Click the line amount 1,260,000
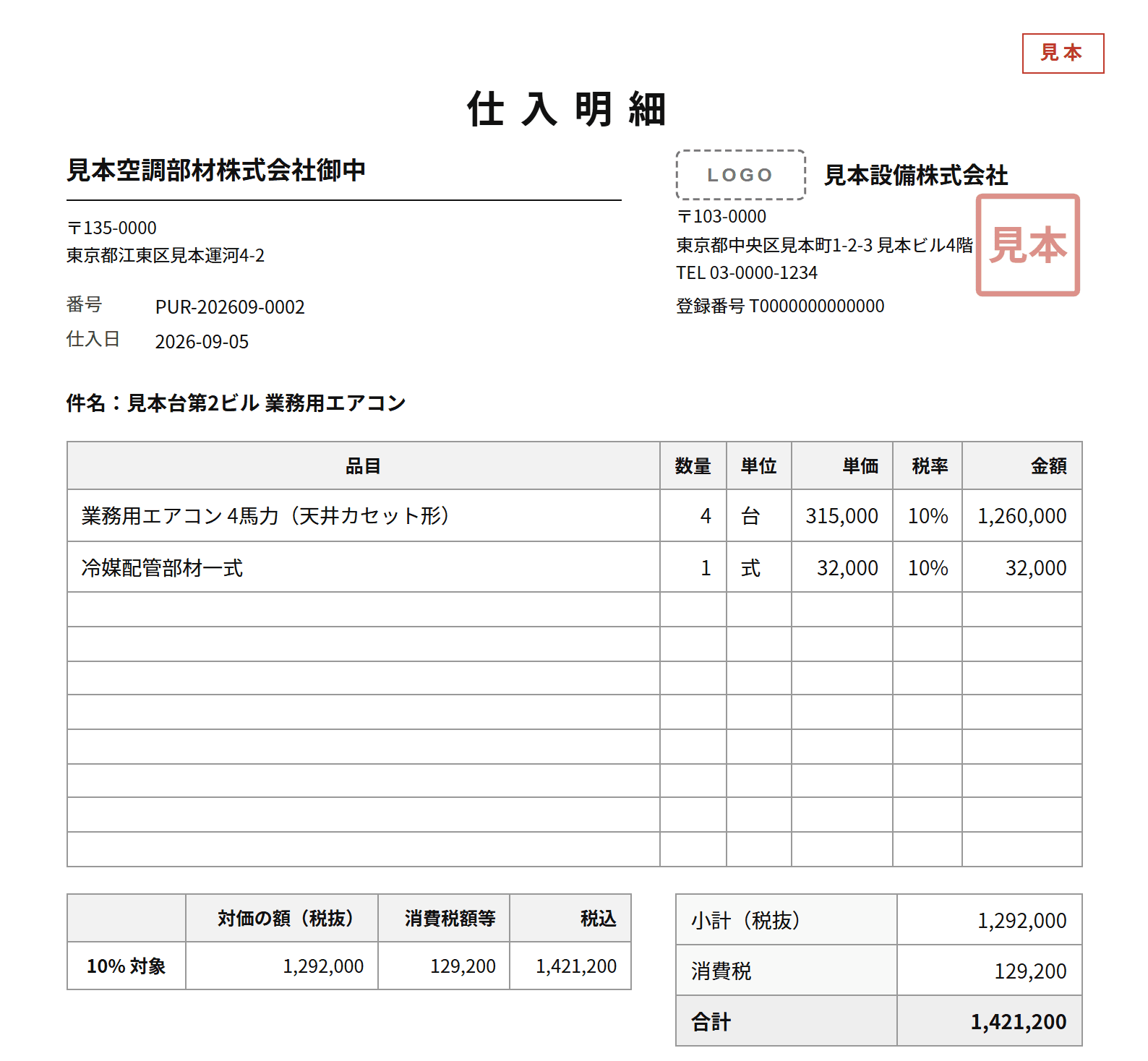Screen dimensions: 1148x1061 pos(1021,515)
